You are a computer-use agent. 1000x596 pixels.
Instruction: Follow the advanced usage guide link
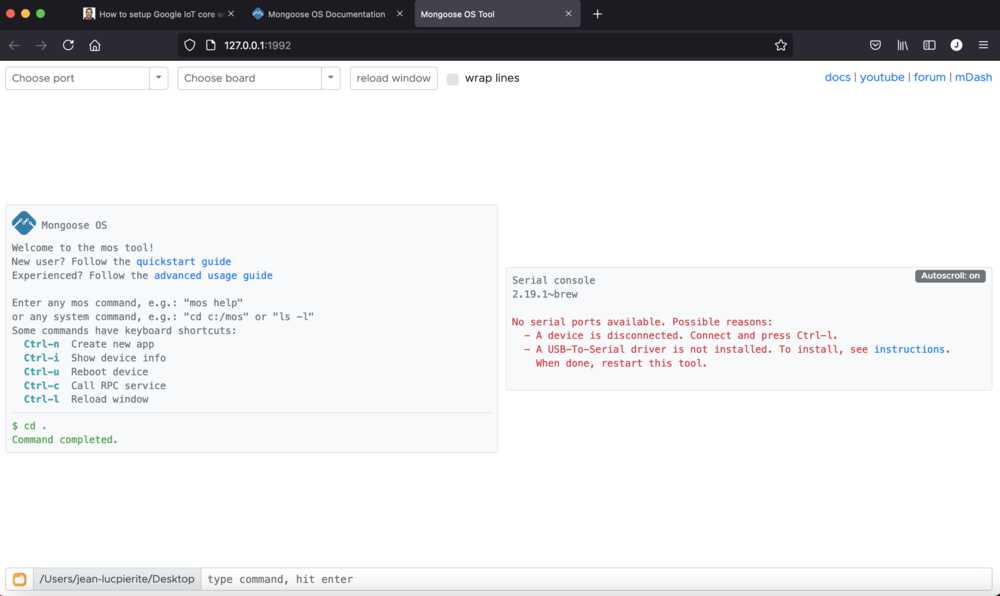(x=213, y=275)
